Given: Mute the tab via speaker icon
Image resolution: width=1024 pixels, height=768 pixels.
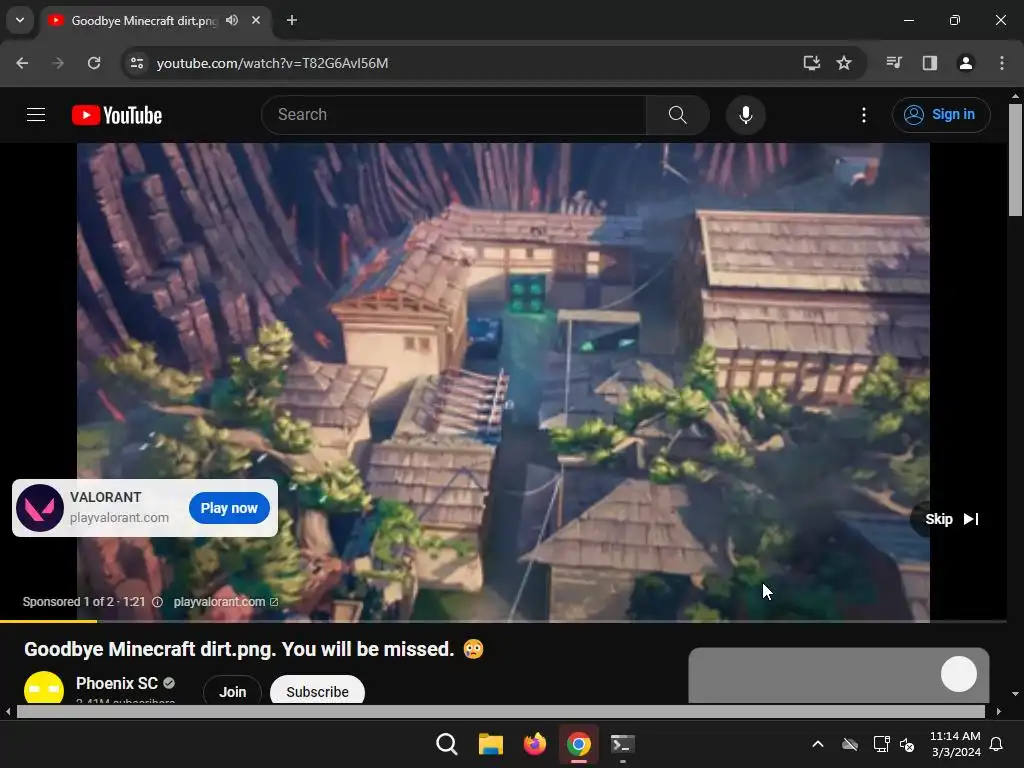Looking at the screenshot, I should 232,20.
